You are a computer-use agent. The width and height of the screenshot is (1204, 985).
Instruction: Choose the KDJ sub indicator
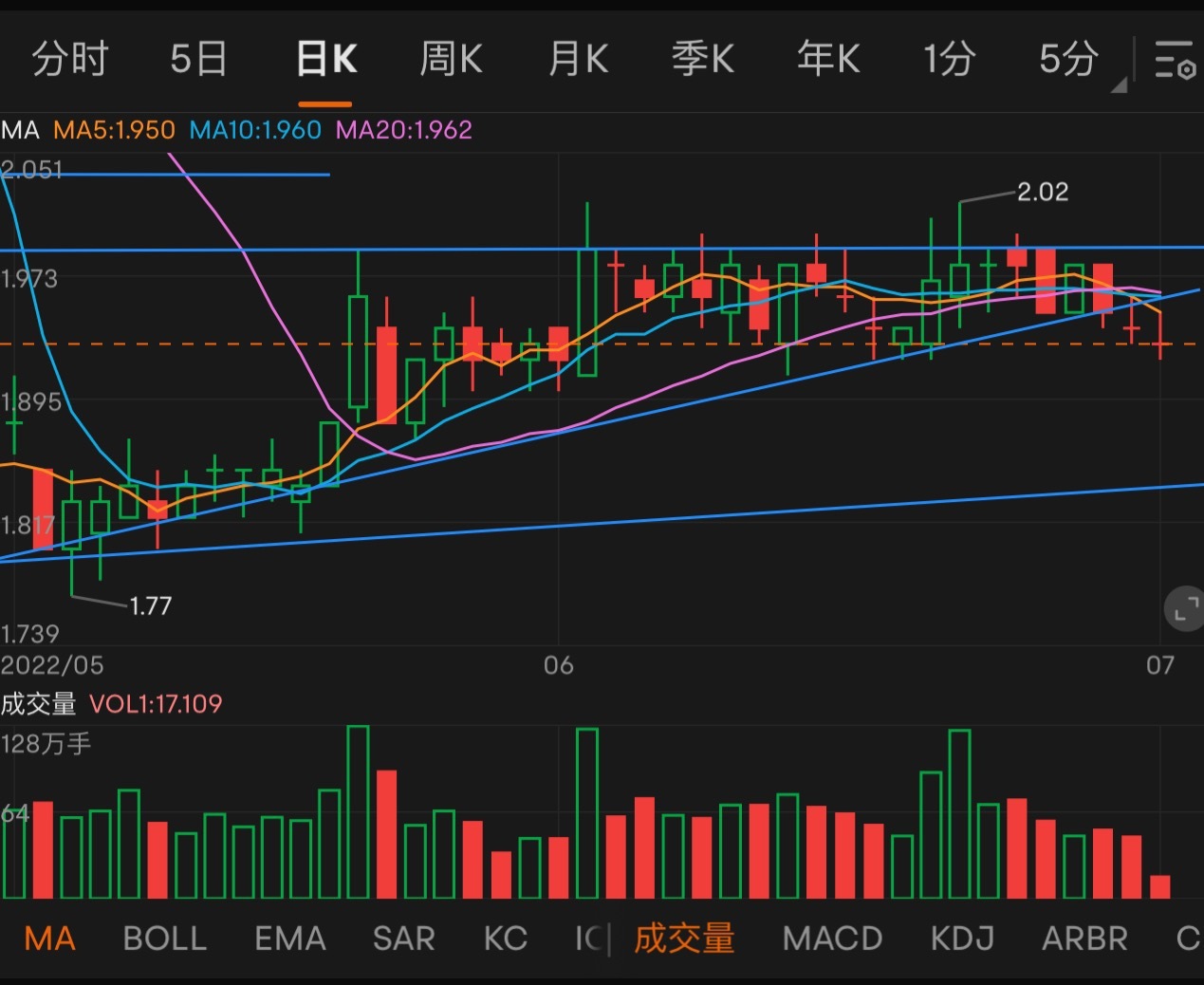pos(962,939)
